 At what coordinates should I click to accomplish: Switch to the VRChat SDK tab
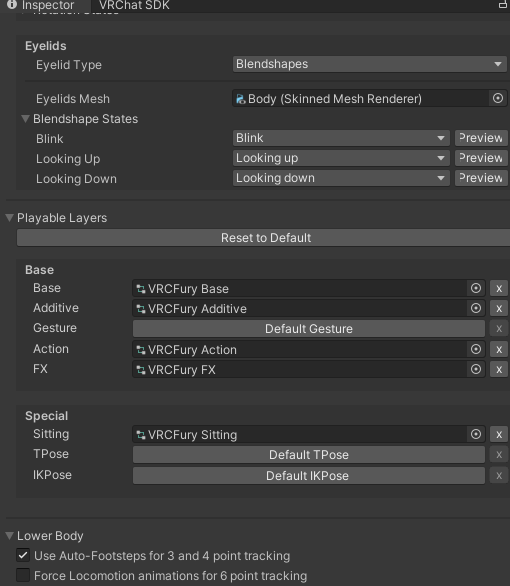[134, 5]
